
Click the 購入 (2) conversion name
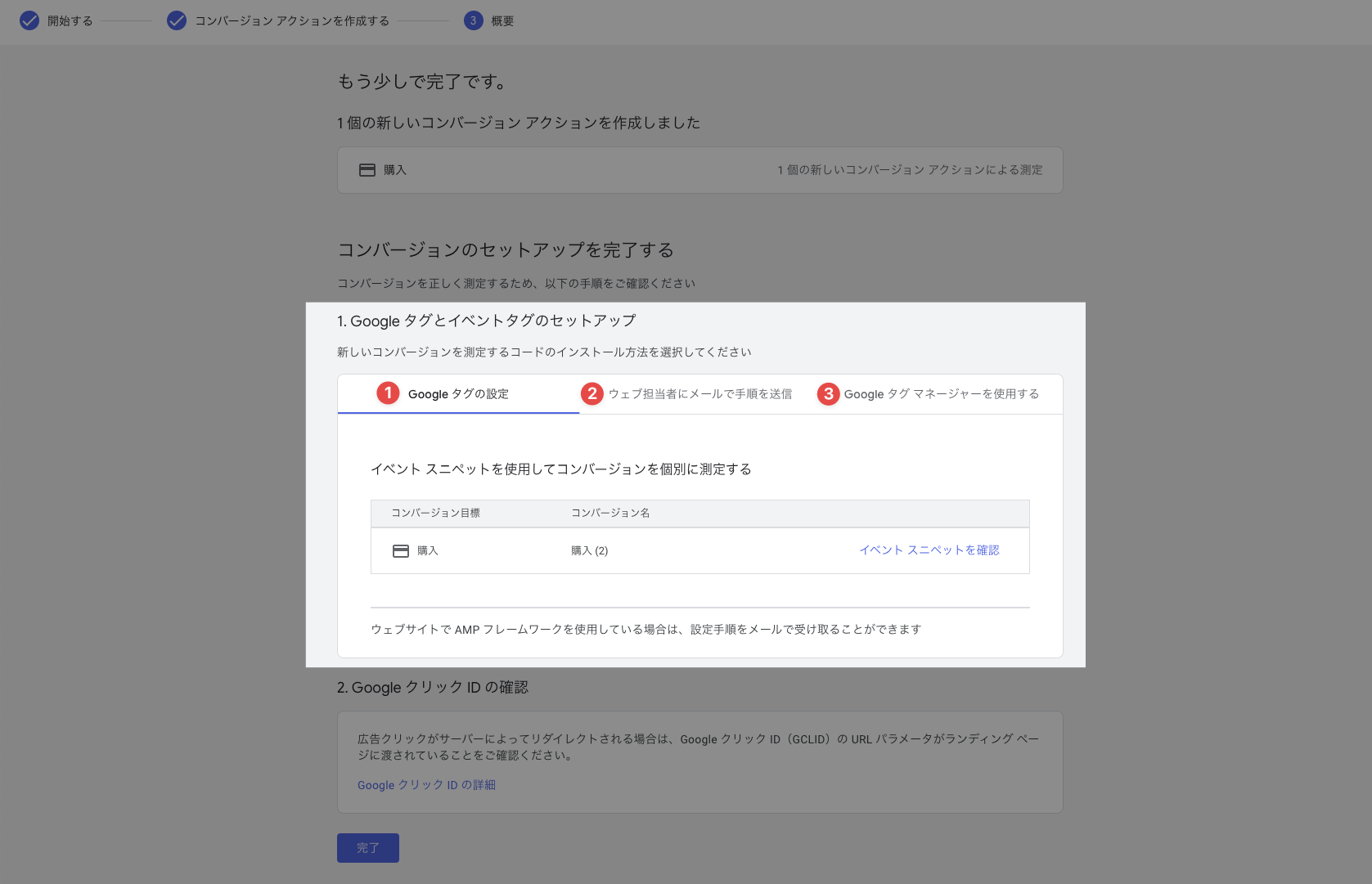pyautogui.click(x=589, y=551)
